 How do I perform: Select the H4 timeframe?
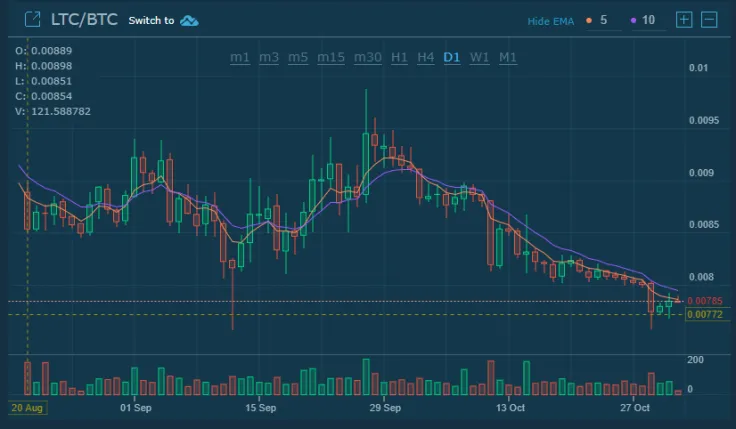click(x=426, y=57)
